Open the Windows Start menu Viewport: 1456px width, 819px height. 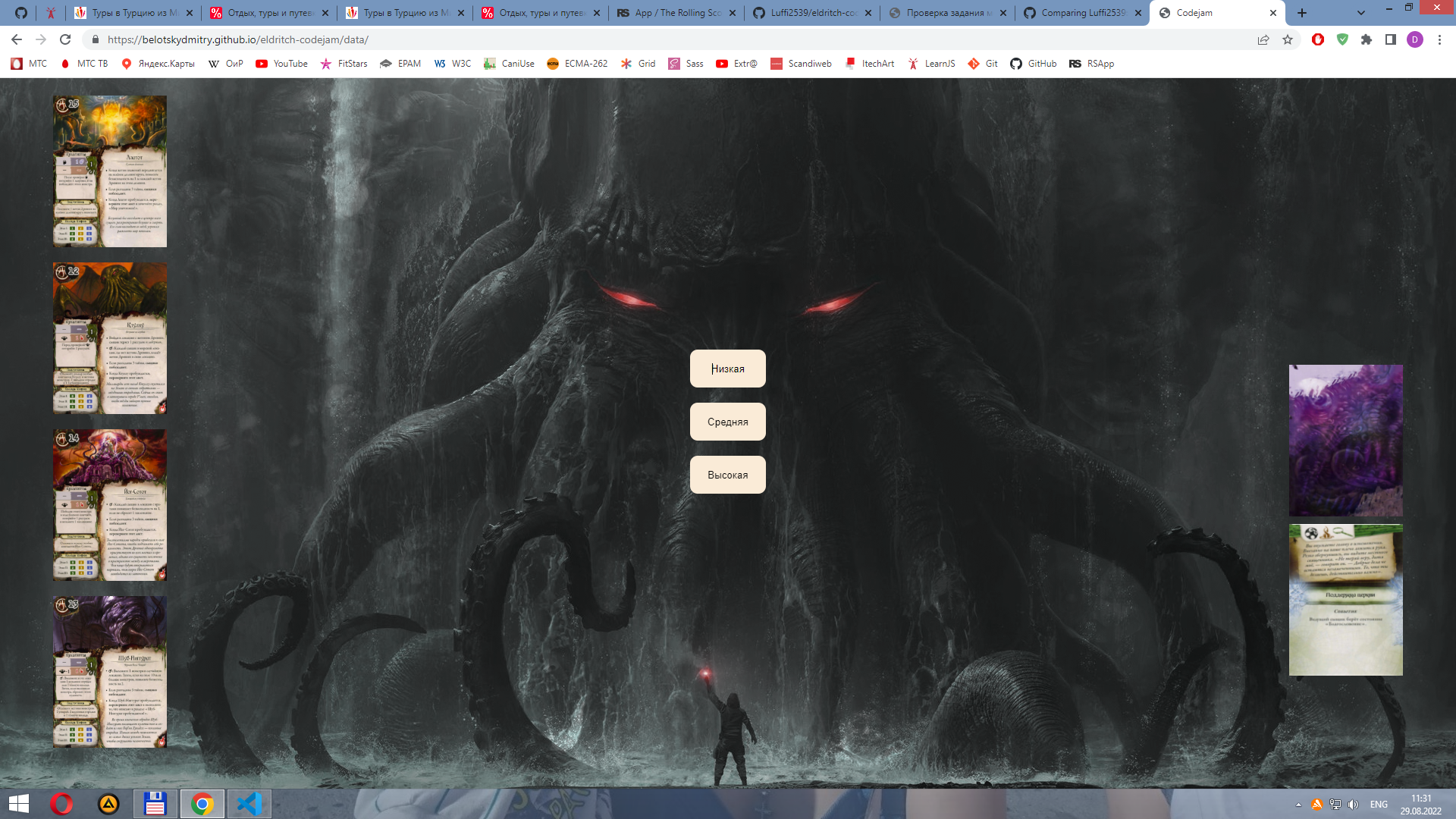click(18, 804)
